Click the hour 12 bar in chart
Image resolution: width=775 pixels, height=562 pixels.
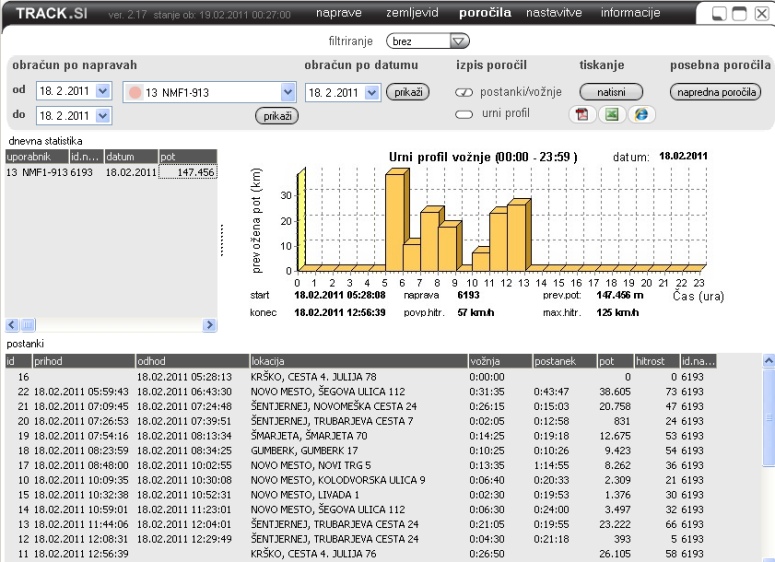pos(518,235)
